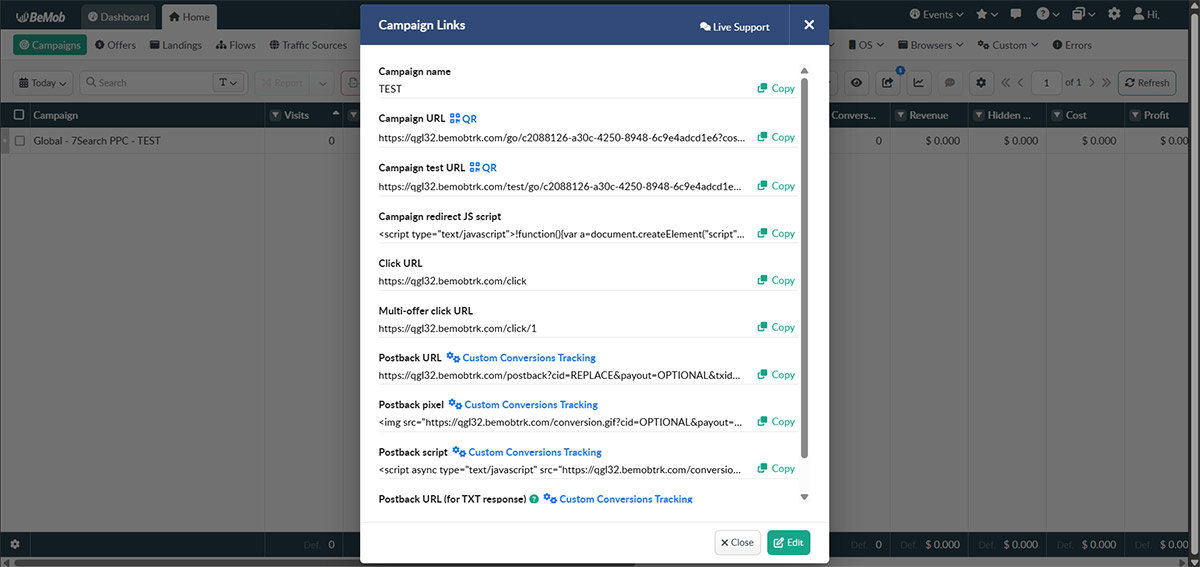Open the Errors section
Screen dimensions: 1200x567
click(1070, 45)
